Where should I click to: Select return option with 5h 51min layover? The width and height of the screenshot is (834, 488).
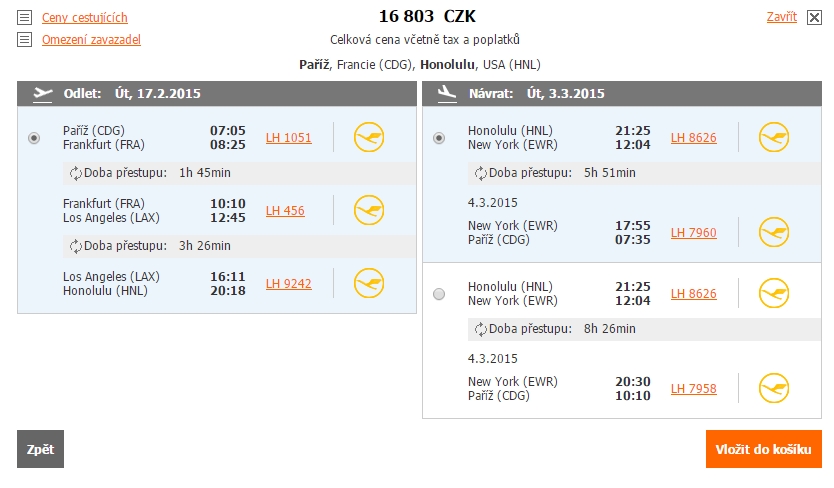[439, 138]
